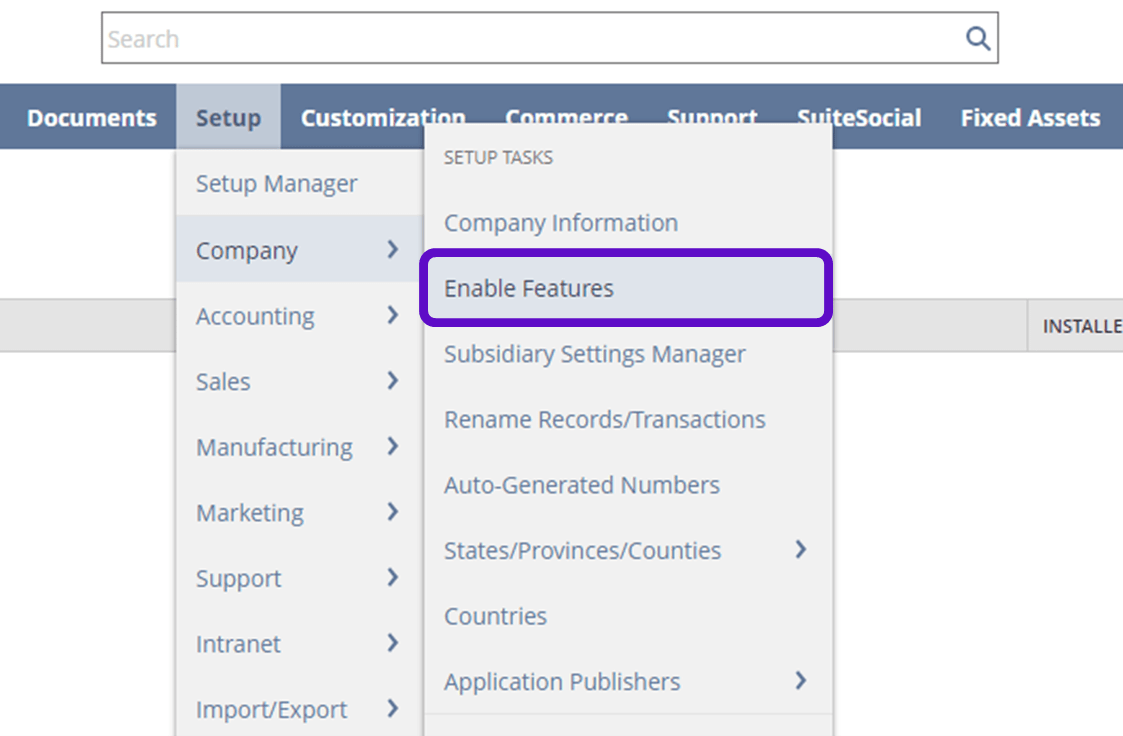
Task: Open the Enable Features page
Action: click(x=528, y=288)
